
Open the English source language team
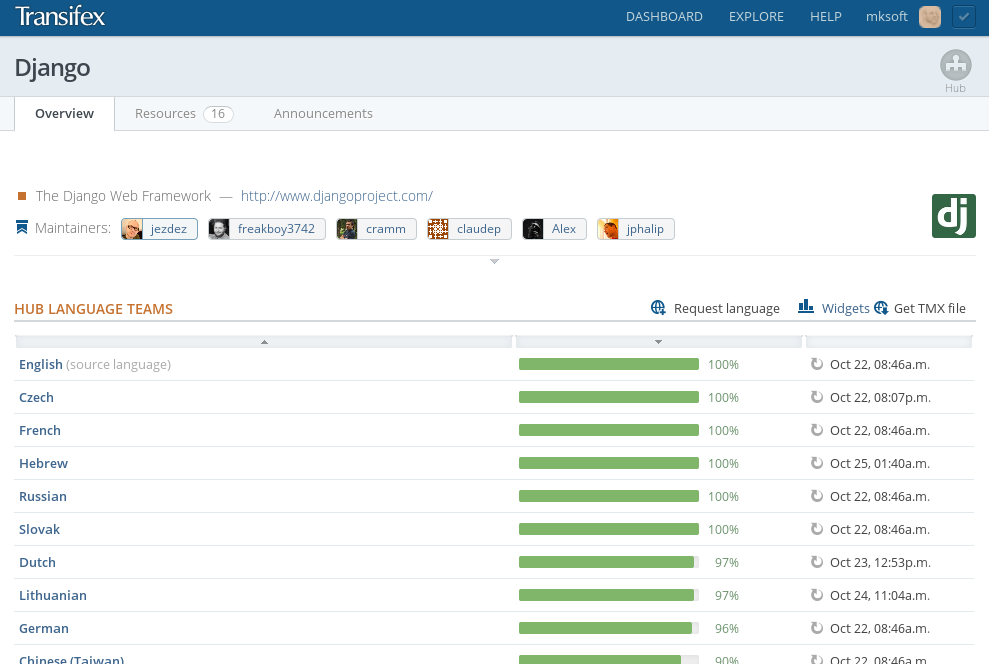point(40,364)
